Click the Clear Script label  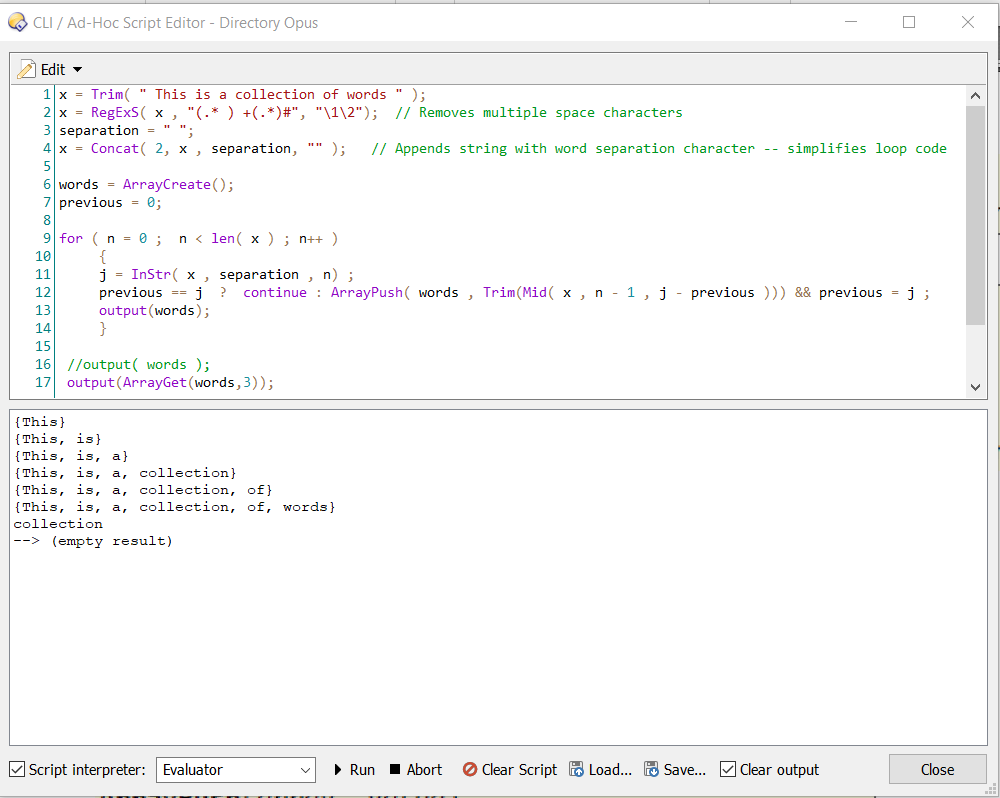519,769
